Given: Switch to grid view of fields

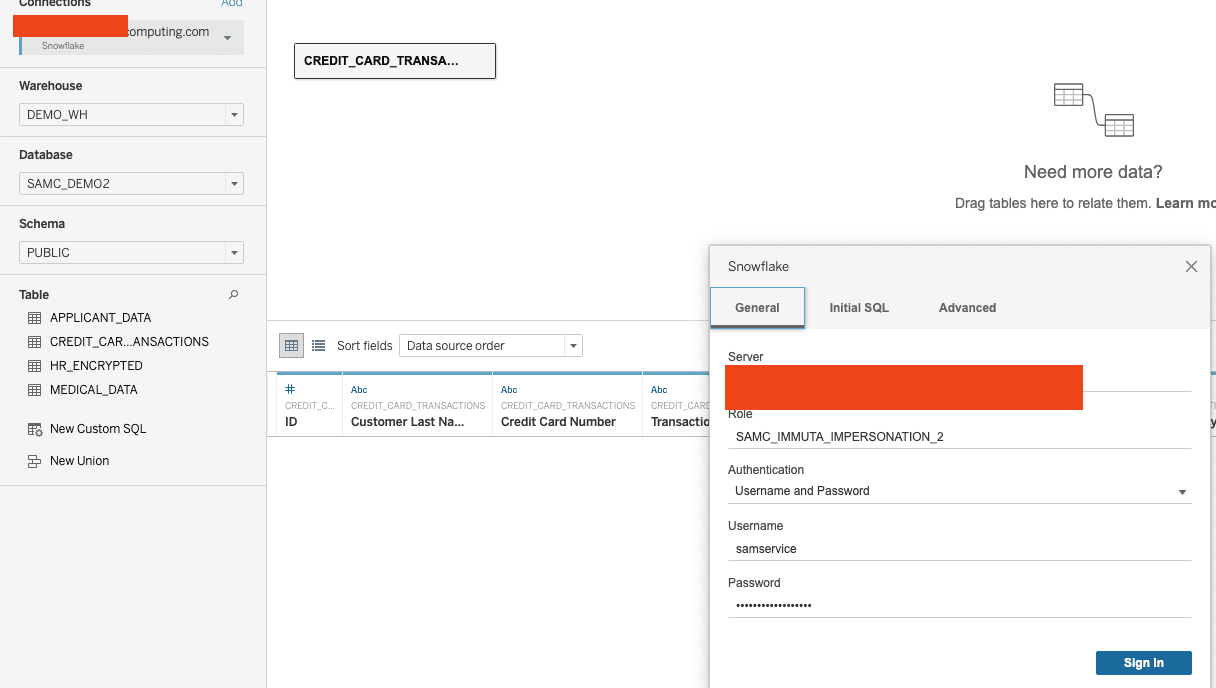Looking at the screenshot, I should tap(292, 346).
